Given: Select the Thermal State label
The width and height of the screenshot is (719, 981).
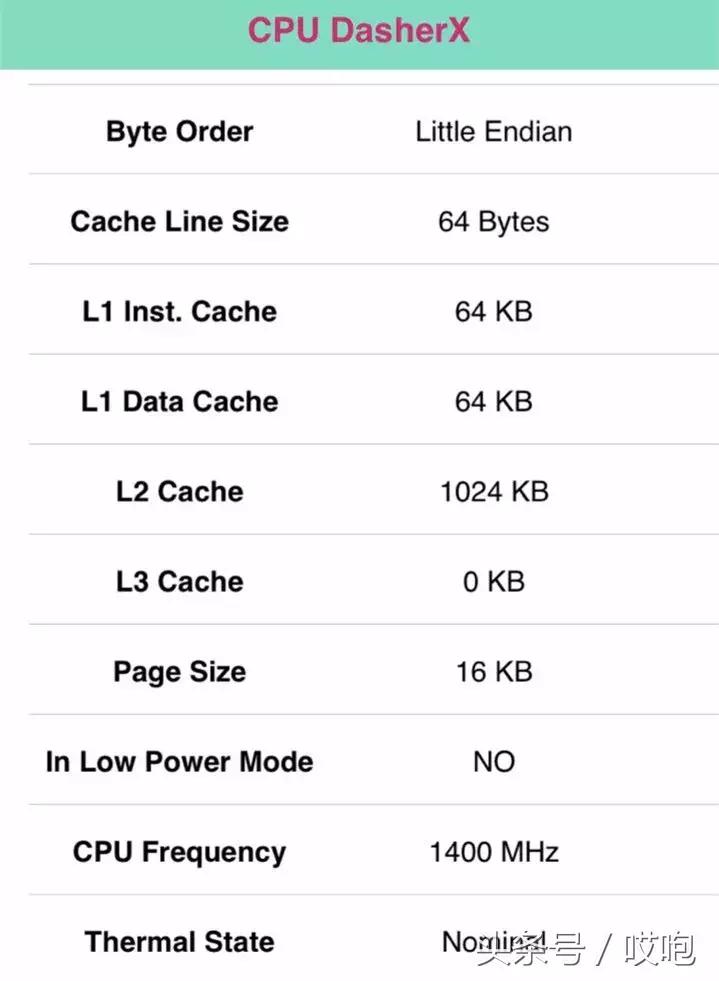Looking at the screenshot, I should (x=179, y=942).
